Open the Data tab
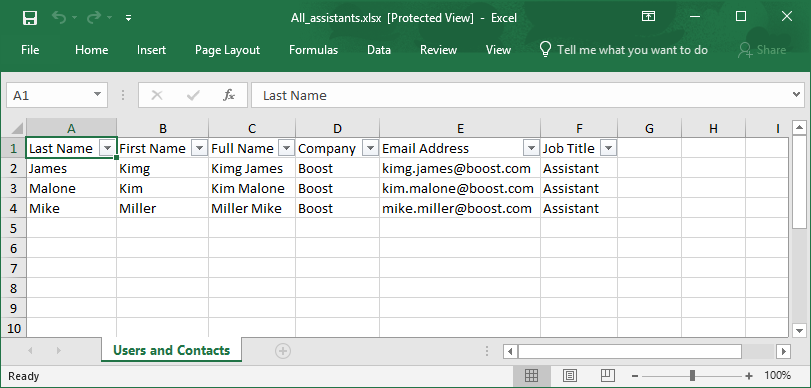The height and width of the screenshot is (388, 811). [x=379, y=50]
